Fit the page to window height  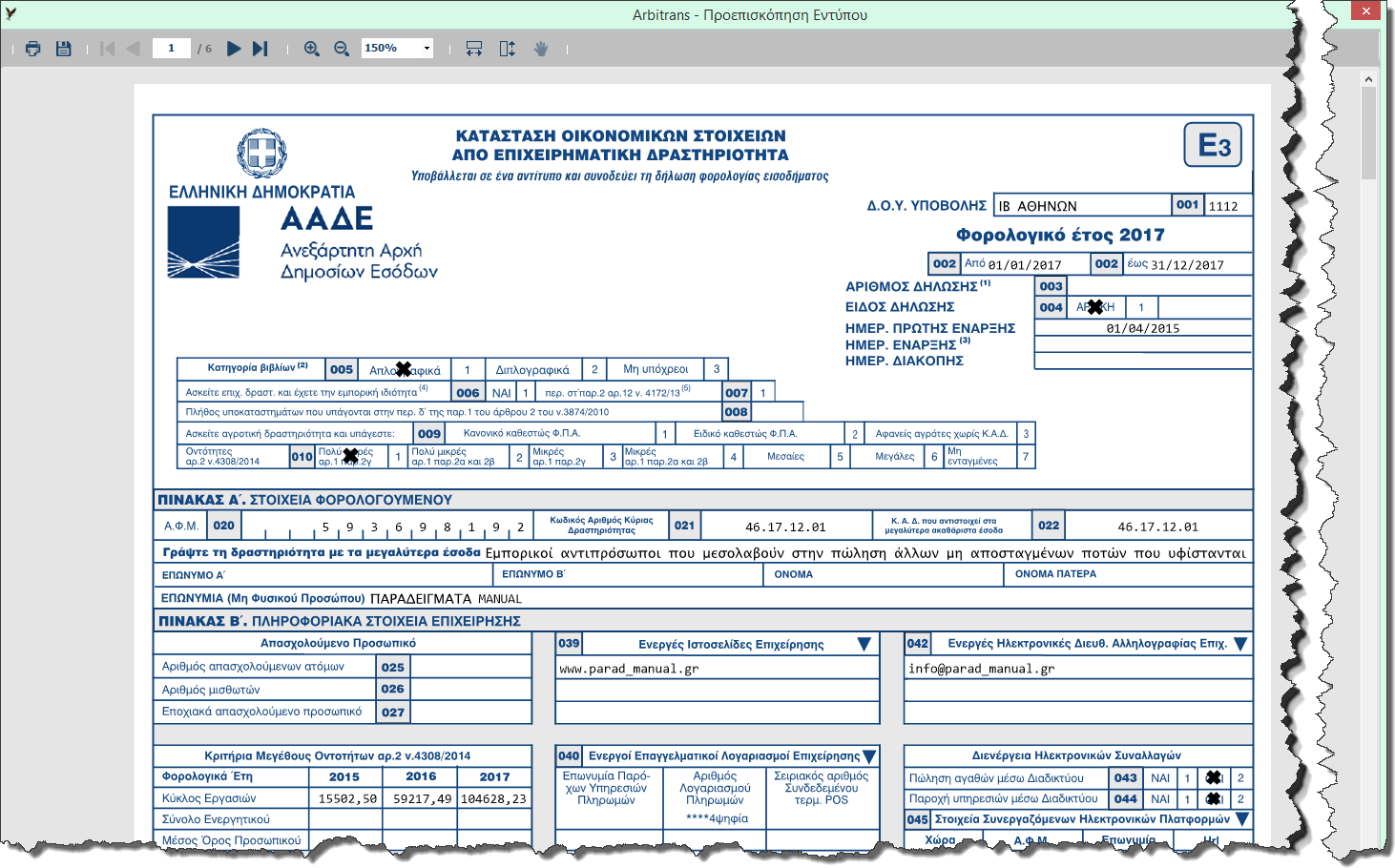tap(508, 49)
